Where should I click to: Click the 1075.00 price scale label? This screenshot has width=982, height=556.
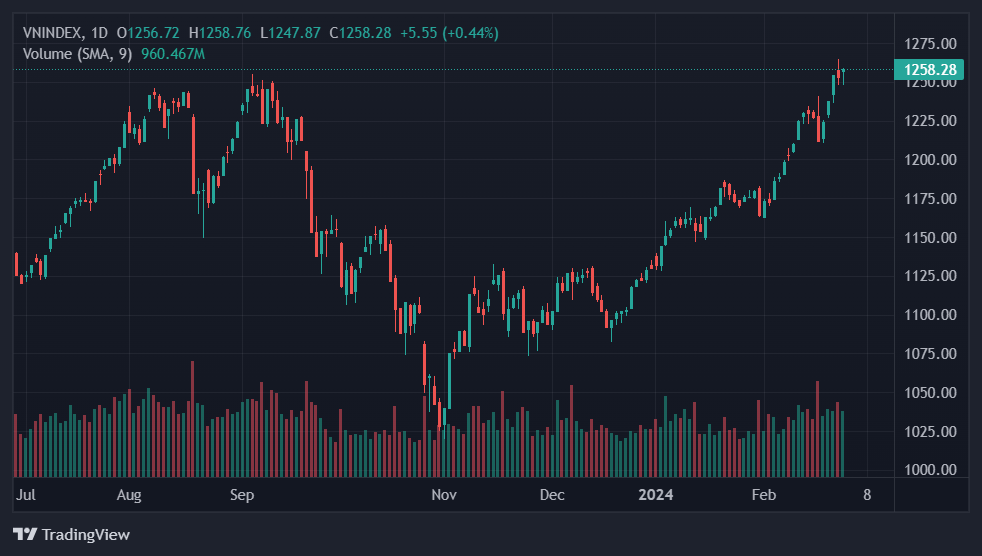tap(931, 353)
